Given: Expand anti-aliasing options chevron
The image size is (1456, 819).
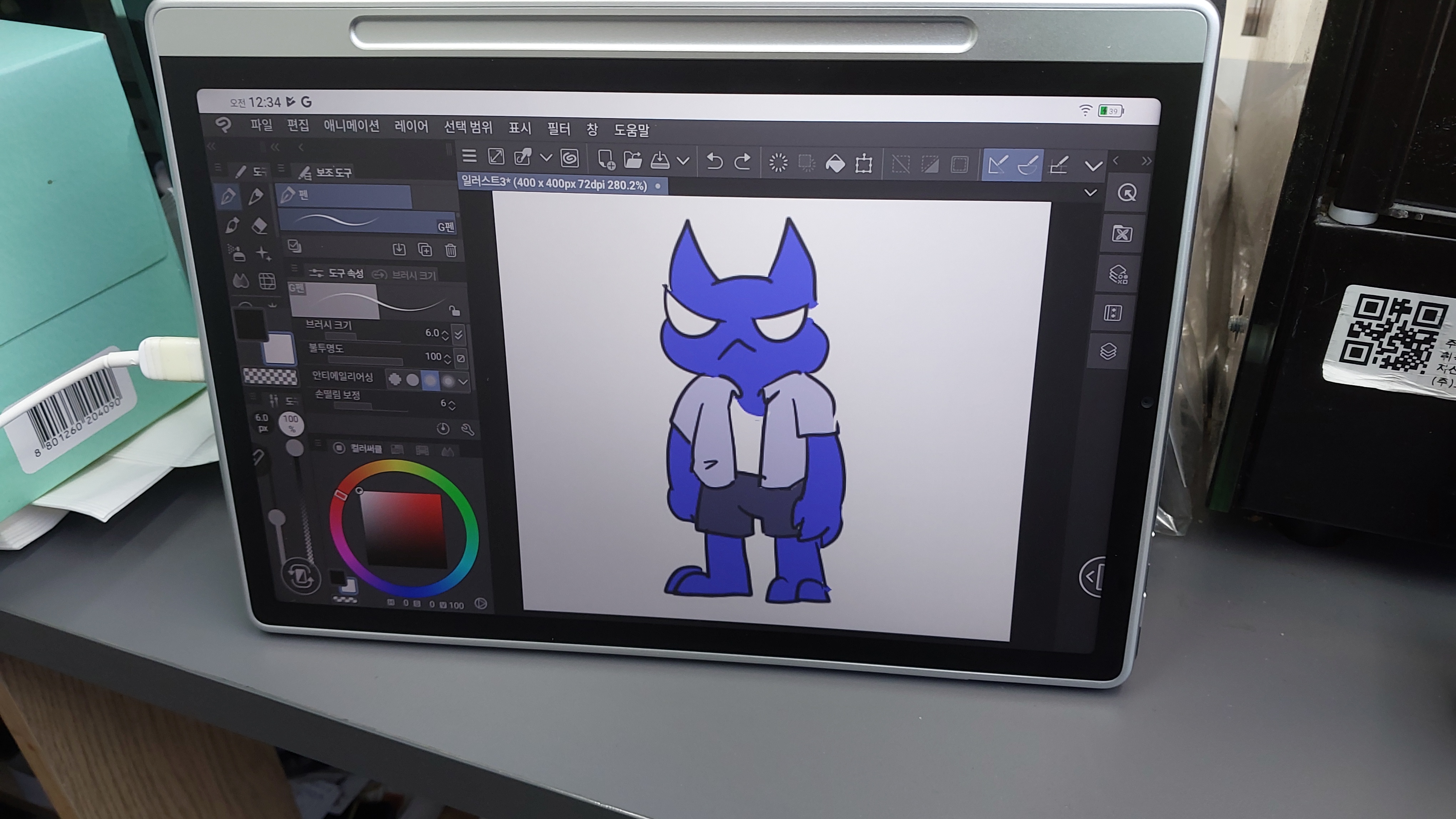Looking at the screenshot, I should click(x=463, y=382).
